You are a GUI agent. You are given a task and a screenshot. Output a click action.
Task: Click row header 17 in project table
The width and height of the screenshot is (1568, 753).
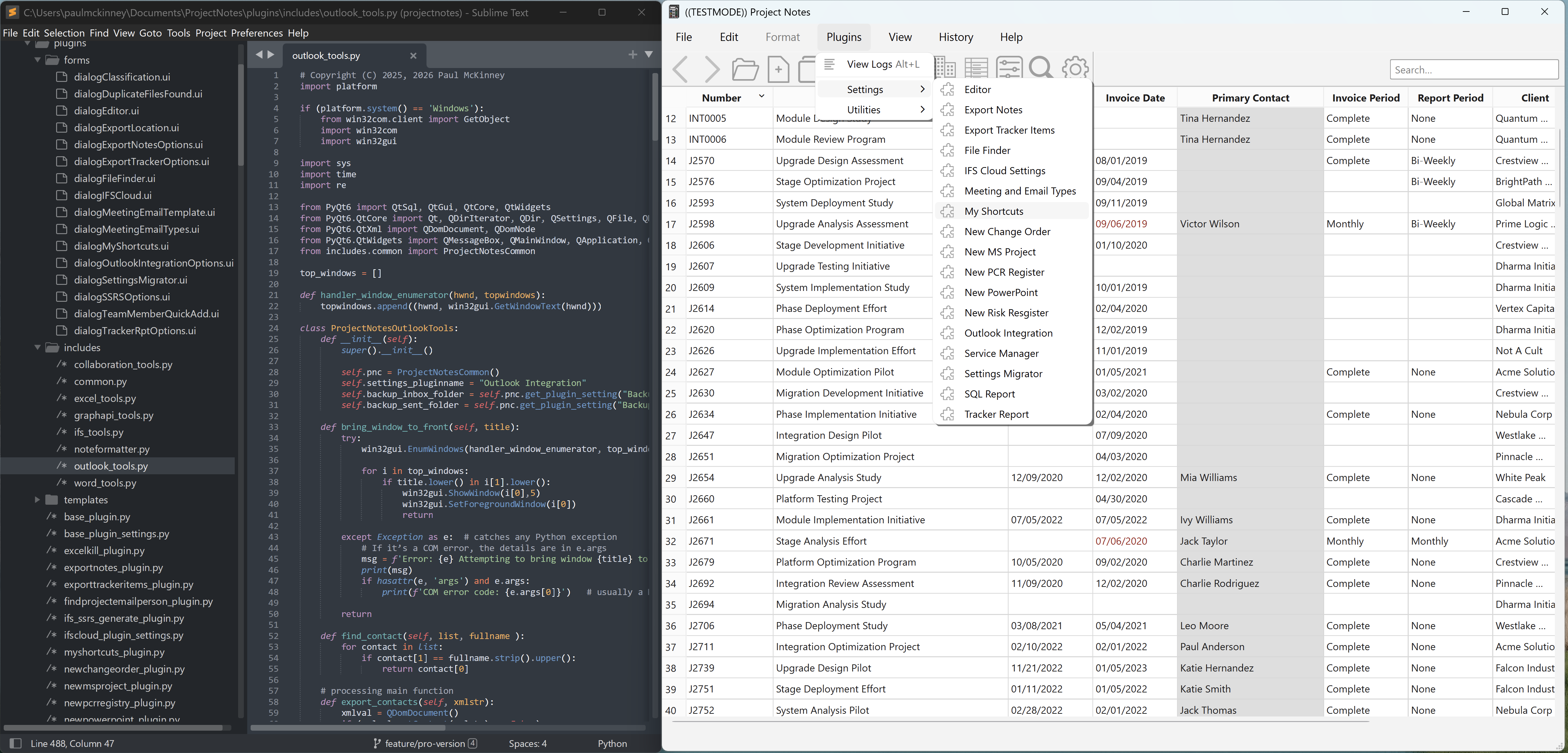(671, 224)
